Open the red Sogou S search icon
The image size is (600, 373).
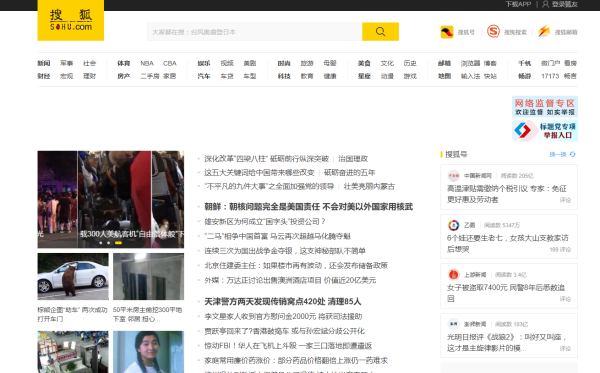click(493, 31)
